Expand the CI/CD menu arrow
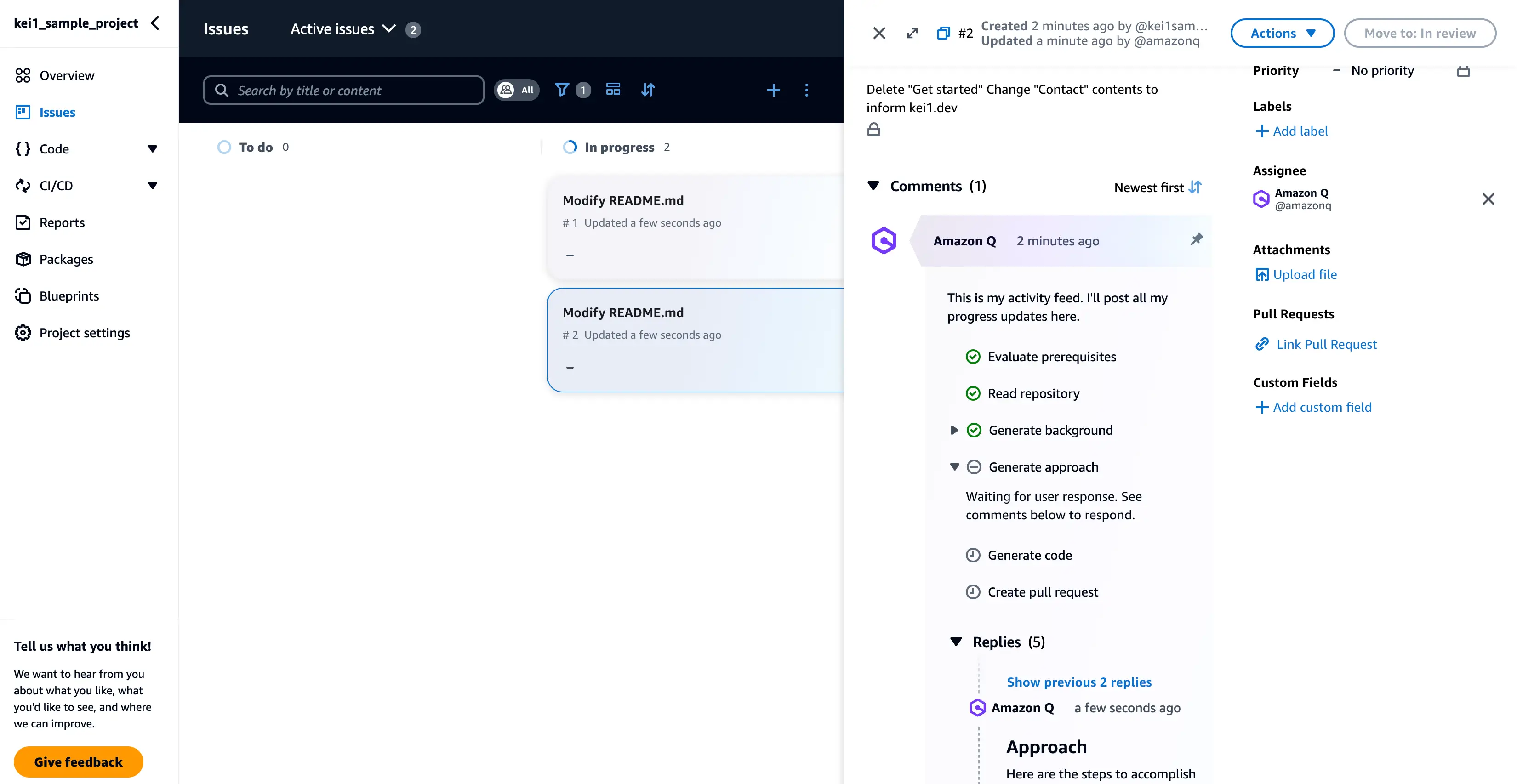This screenshot has width=1517, height=784. [x=153, y=185]
